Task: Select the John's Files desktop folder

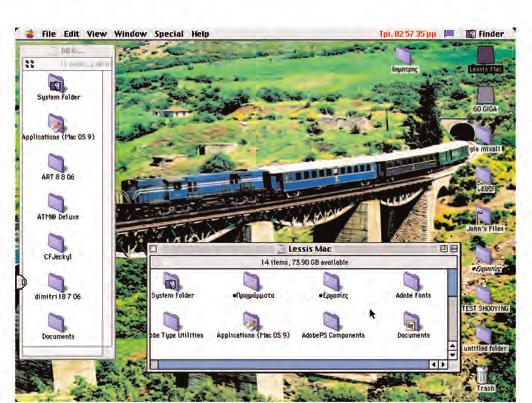Action: [484, 219]
